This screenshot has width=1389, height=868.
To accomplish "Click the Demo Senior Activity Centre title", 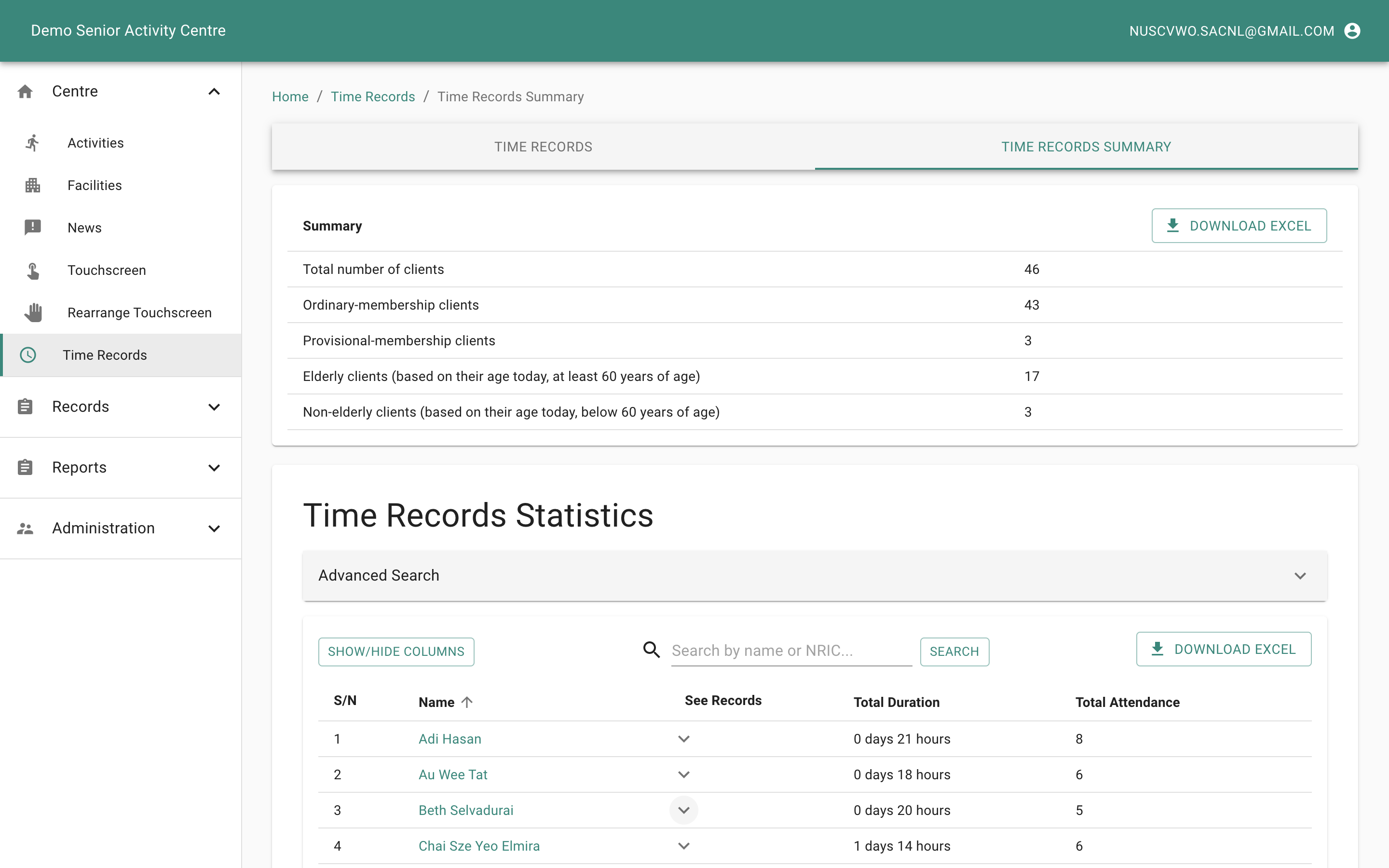I will point(128,30).
